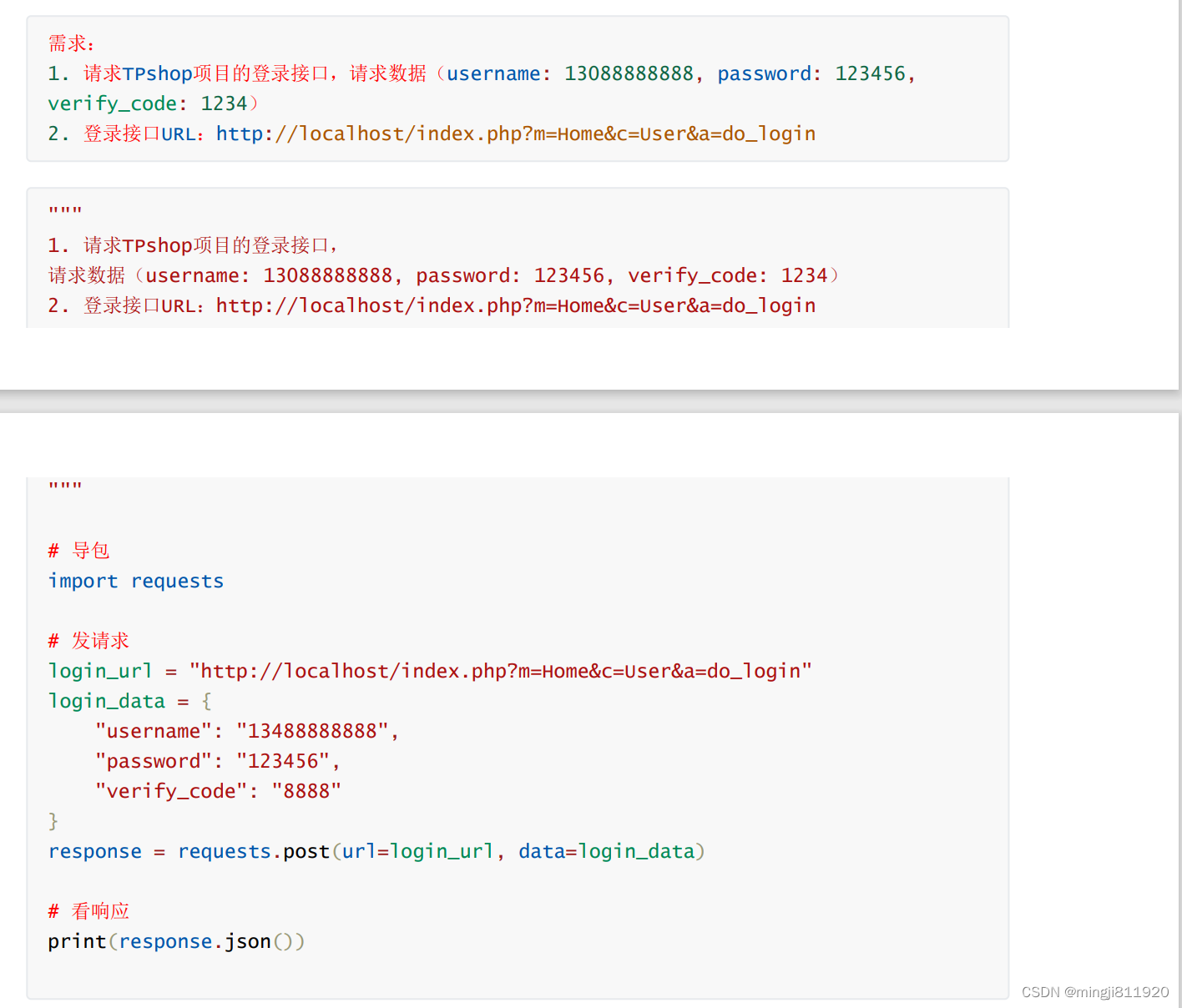Click the login URL in the top requirements block
1182x1008 pixels.
pyautogui.click(x=516, y=134)
